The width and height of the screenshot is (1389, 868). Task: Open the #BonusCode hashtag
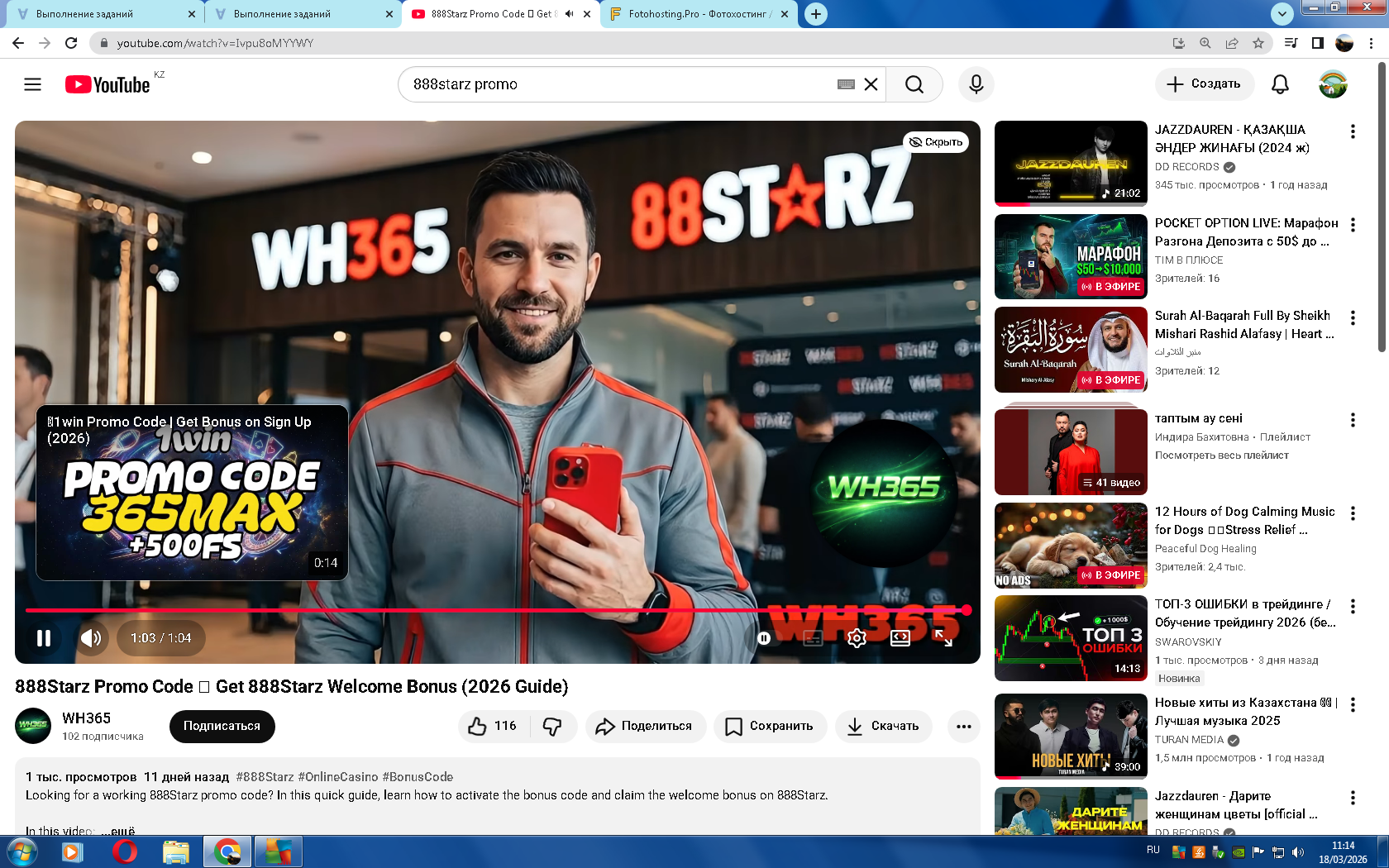click(418, 777)
